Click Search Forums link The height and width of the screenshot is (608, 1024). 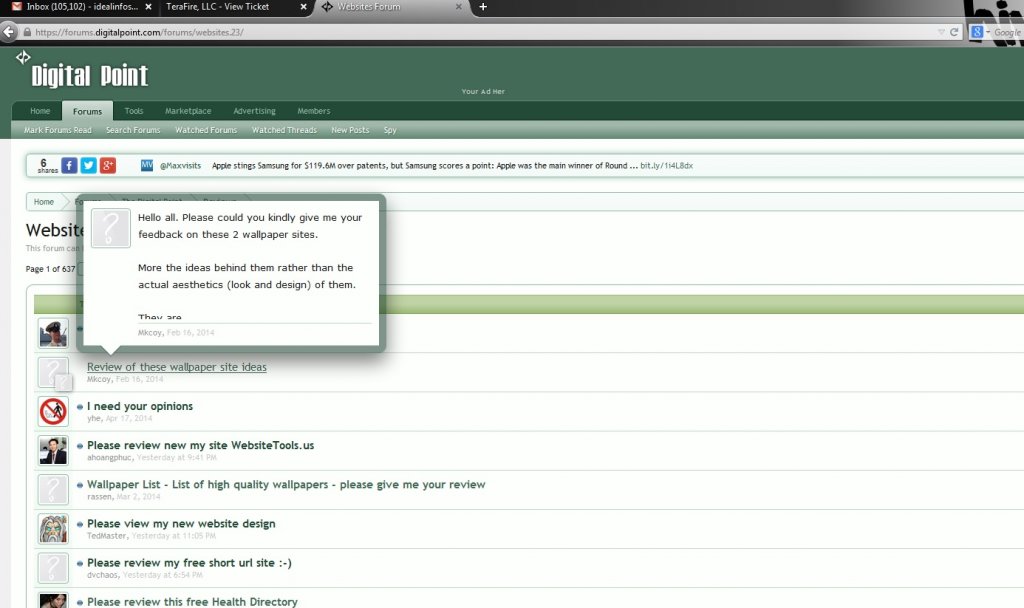[x=133, y=130]
